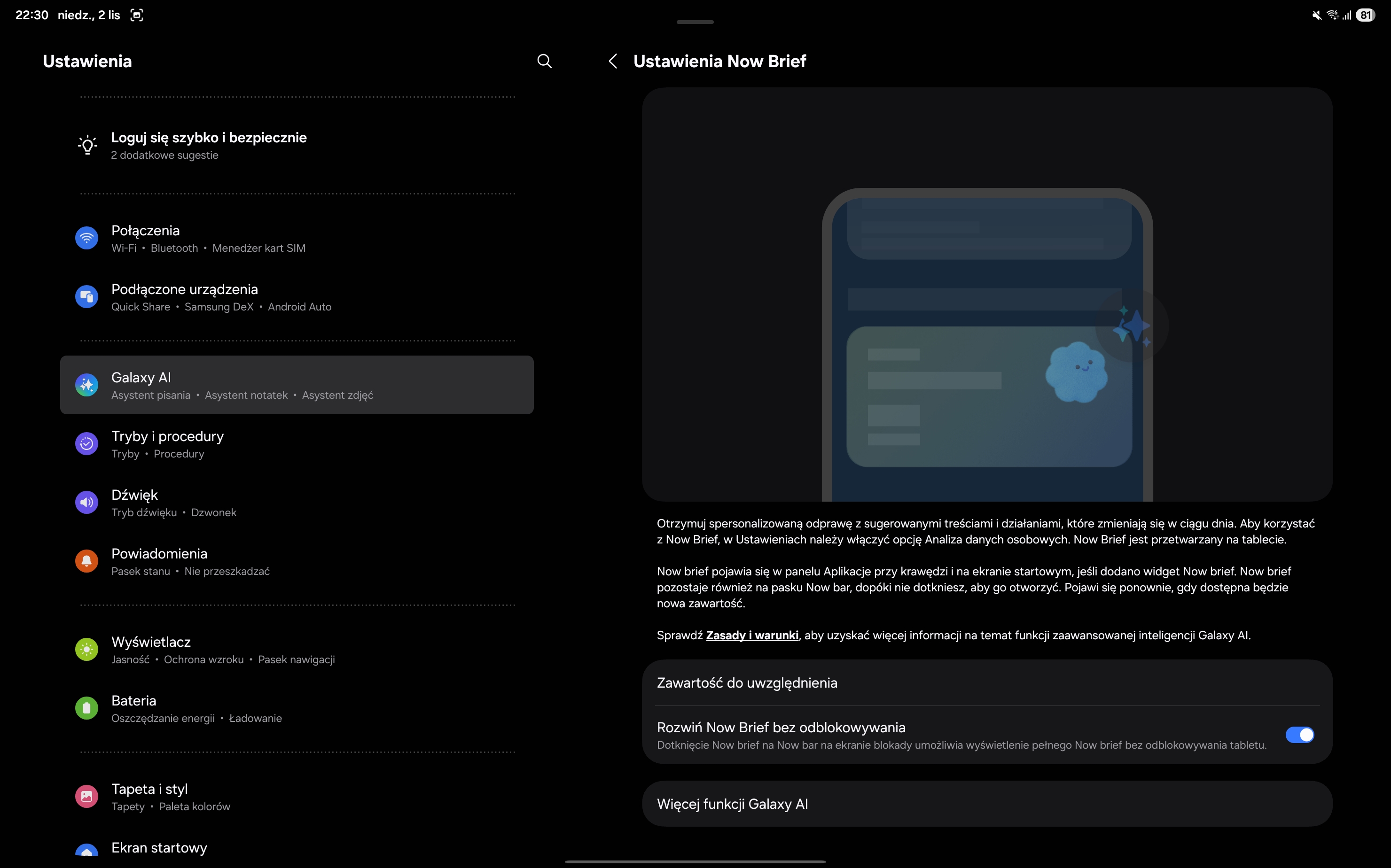
Task: Open Więcej funkcji Galaxy AI
Action: 732,804
